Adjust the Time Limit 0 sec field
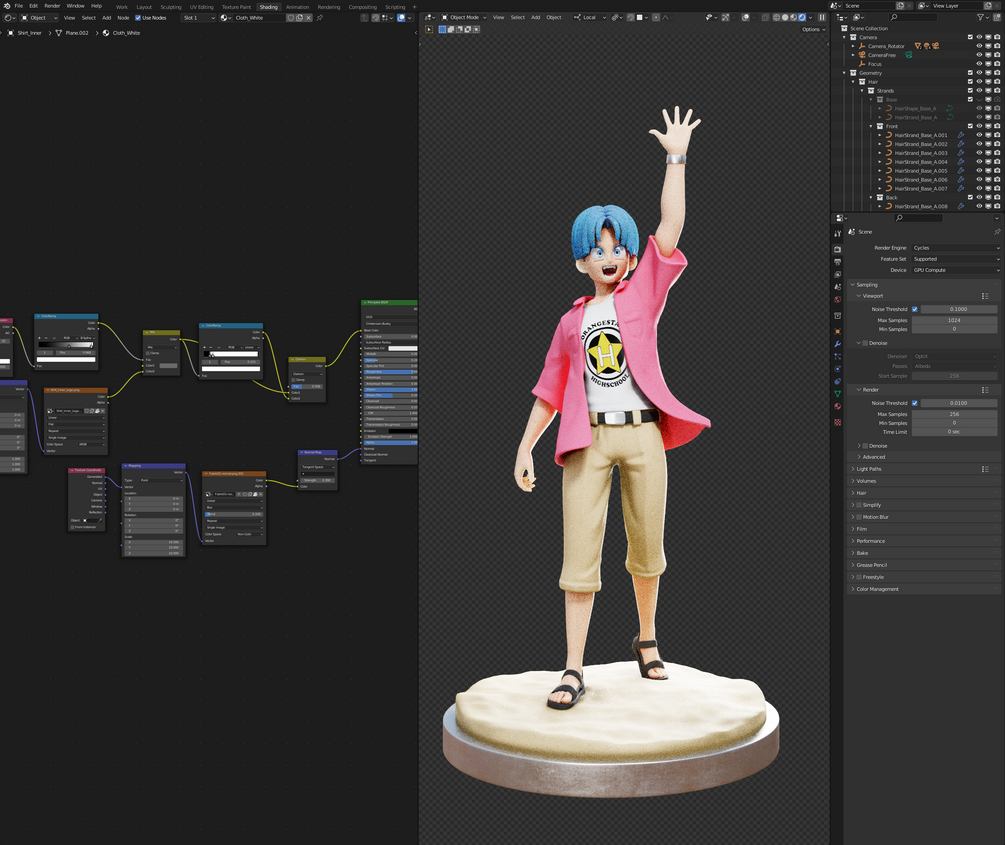 pyautogui.click(x=954, y=432)
